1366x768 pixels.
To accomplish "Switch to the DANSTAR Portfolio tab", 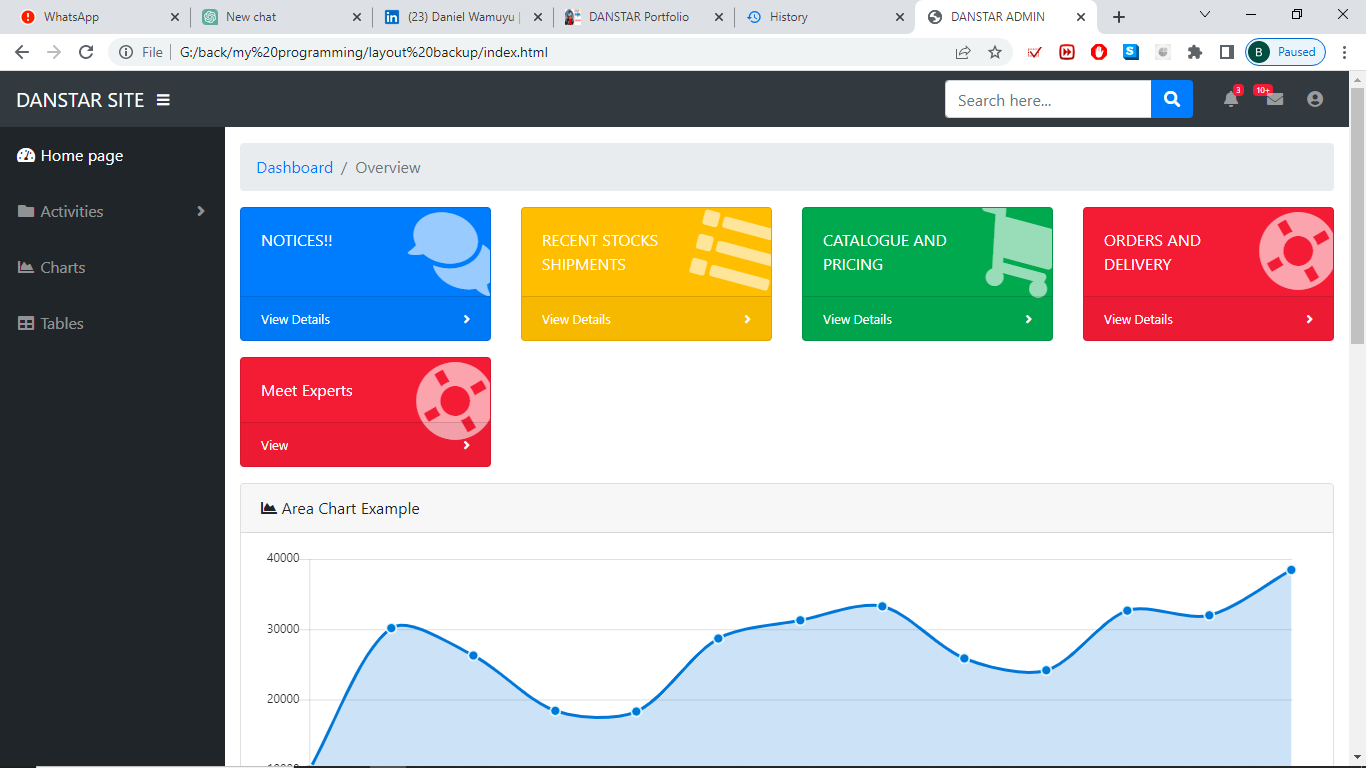I will (x=637, y=17).
